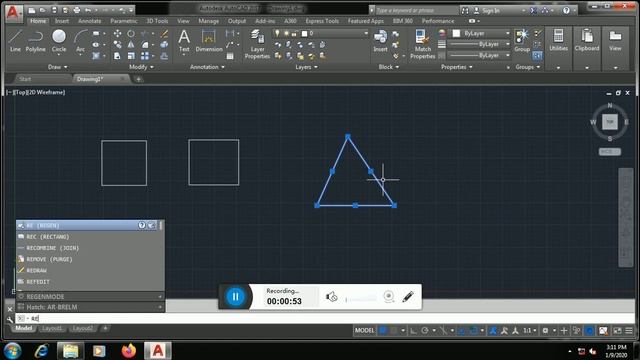The height and width of the screenshot is (360, 640).
Task: Toggle grid display in status bar
Action: (383, 330)
